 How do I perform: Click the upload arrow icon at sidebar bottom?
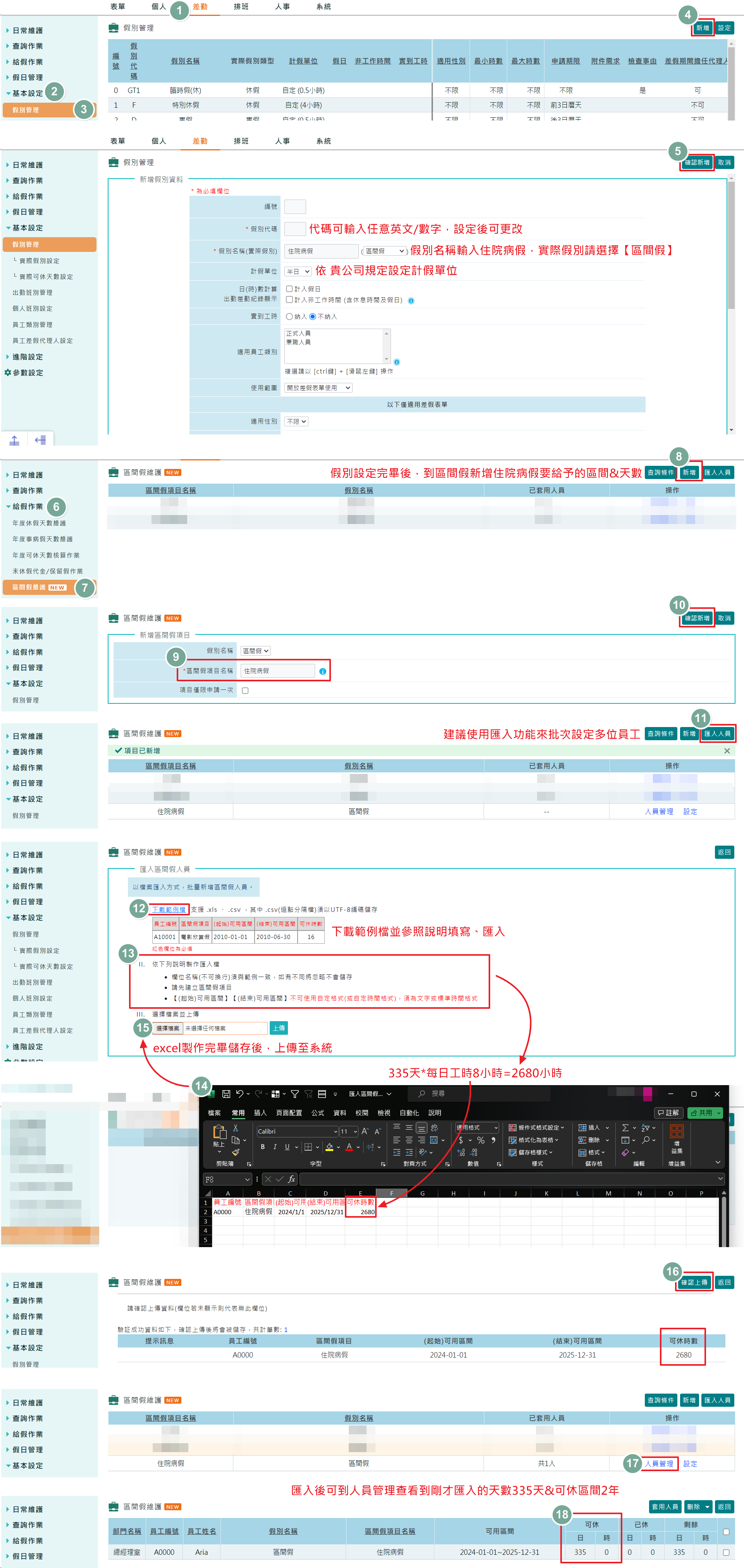click(15, 440)
